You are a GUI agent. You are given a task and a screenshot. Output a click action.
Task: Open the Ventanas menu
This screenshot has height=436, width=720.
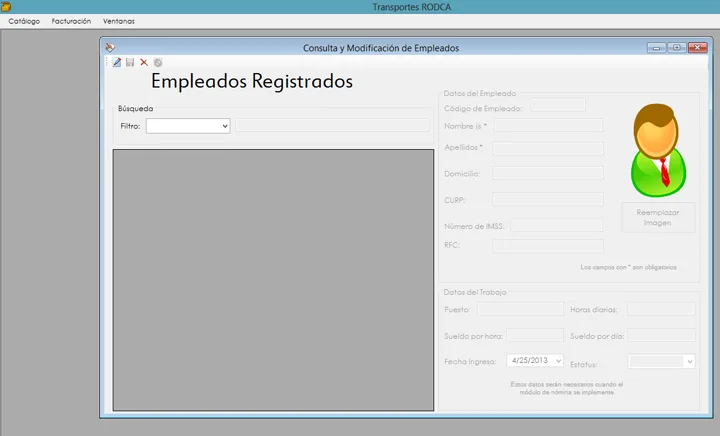(x=118, y=21)
